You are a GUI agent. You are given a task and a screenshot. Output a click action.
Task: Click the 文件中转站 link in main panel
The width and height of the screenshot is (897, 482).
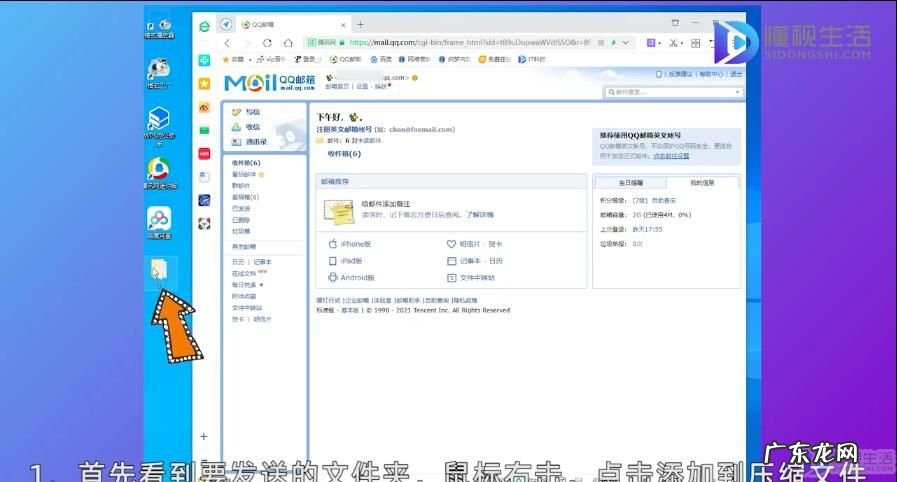pyautogui.click(x=476, y=277)
